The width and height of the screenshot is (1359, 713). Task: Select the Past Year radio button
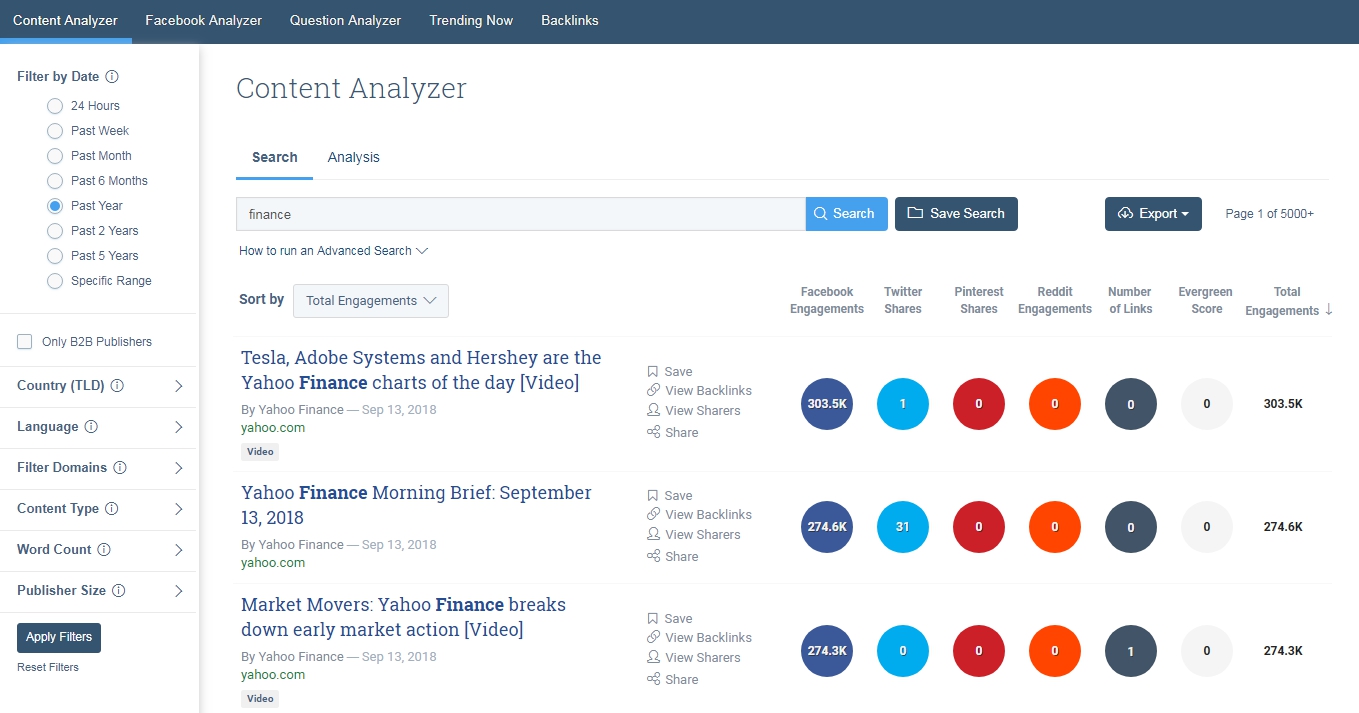pyautogui.click(x=55, y=206)
